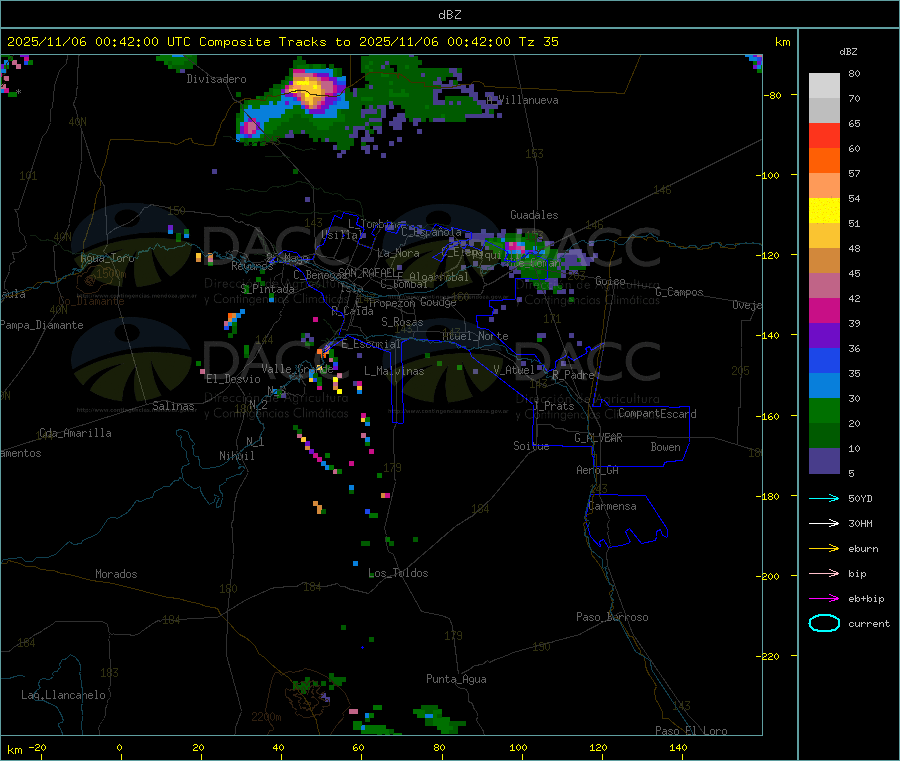Click the Pampa_Diamante label
Screen dimensions: 900x761
[x=42, y=325]
